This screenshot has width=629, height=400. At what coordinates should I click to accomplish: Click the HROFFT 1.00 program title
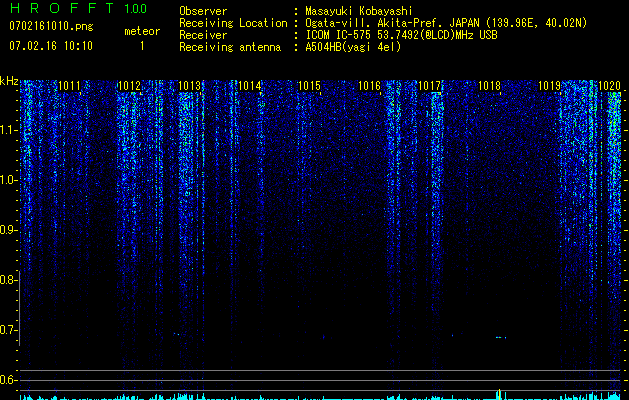click(x=78, y=8)
